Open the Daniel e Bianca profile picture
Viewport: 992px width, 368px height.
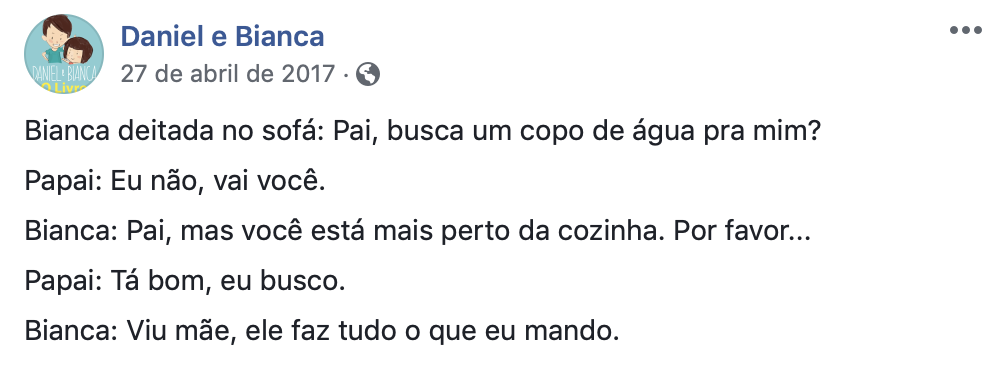[x=64, y=54]
